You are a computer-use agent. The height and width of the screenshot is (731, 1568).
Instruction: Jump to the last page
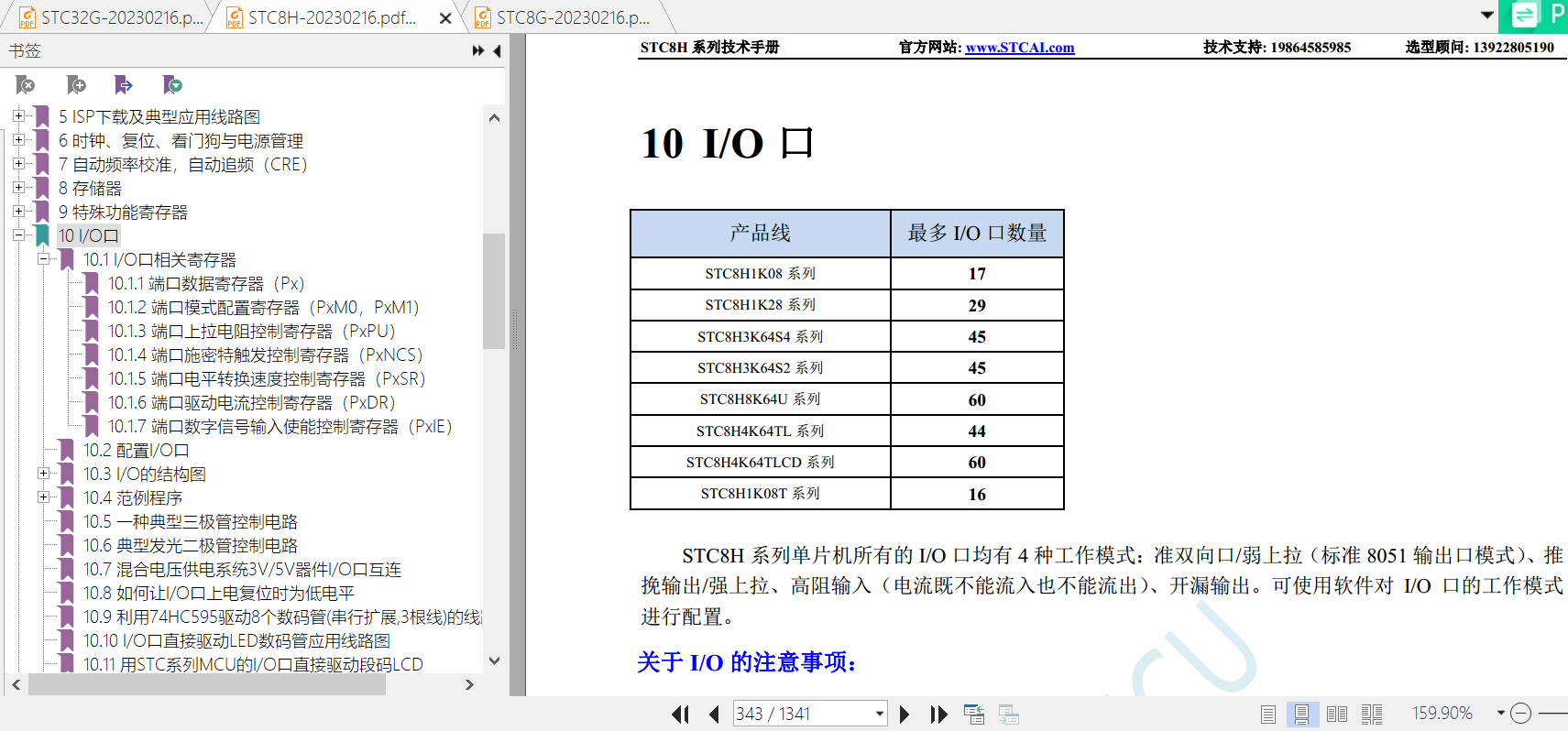tap(938, 715)
